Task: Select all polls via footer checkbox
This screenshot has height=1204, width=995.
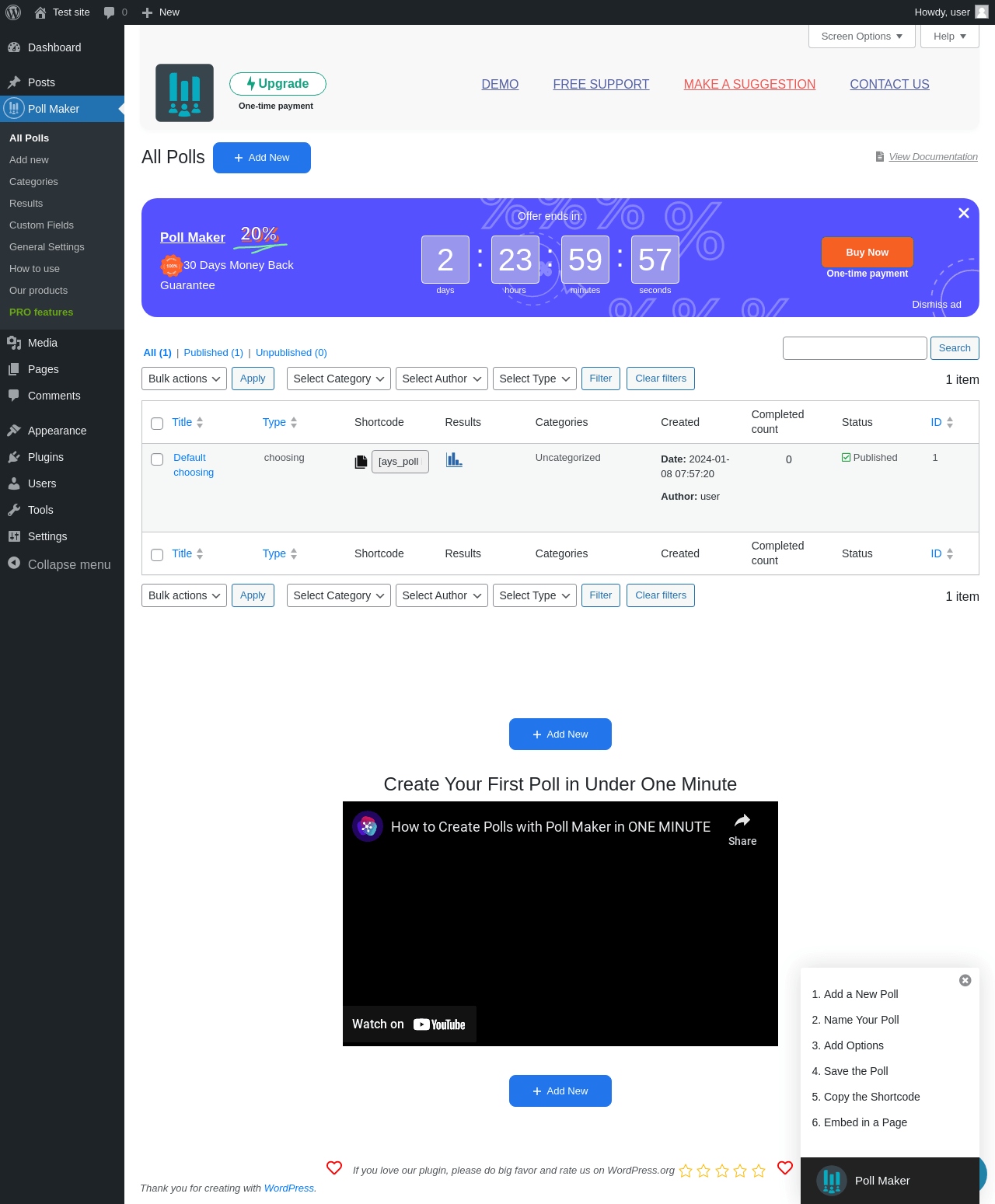Action: click(157, 555)
